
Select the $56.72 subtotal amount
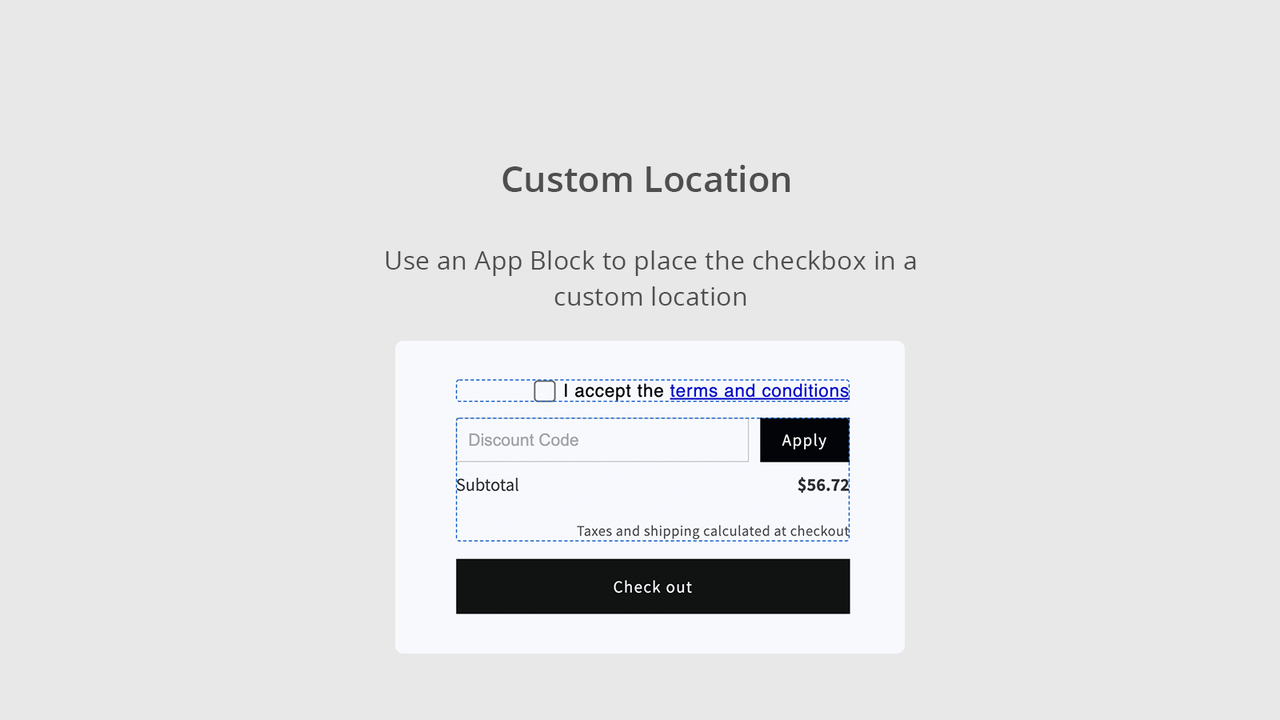(x=823, y=485)
